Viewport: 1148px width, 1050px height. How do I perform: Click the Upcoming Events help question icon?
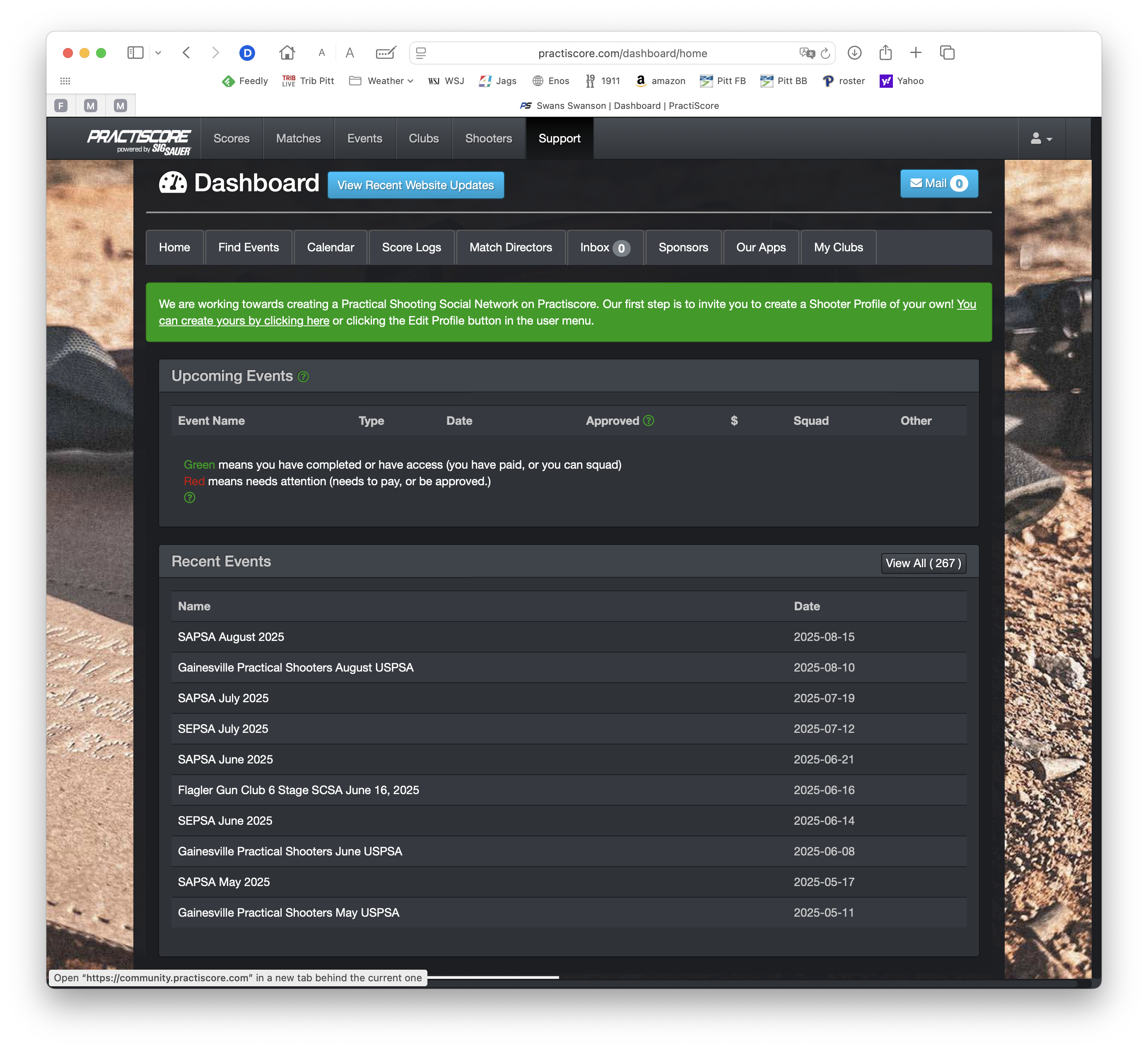(303, 376)
